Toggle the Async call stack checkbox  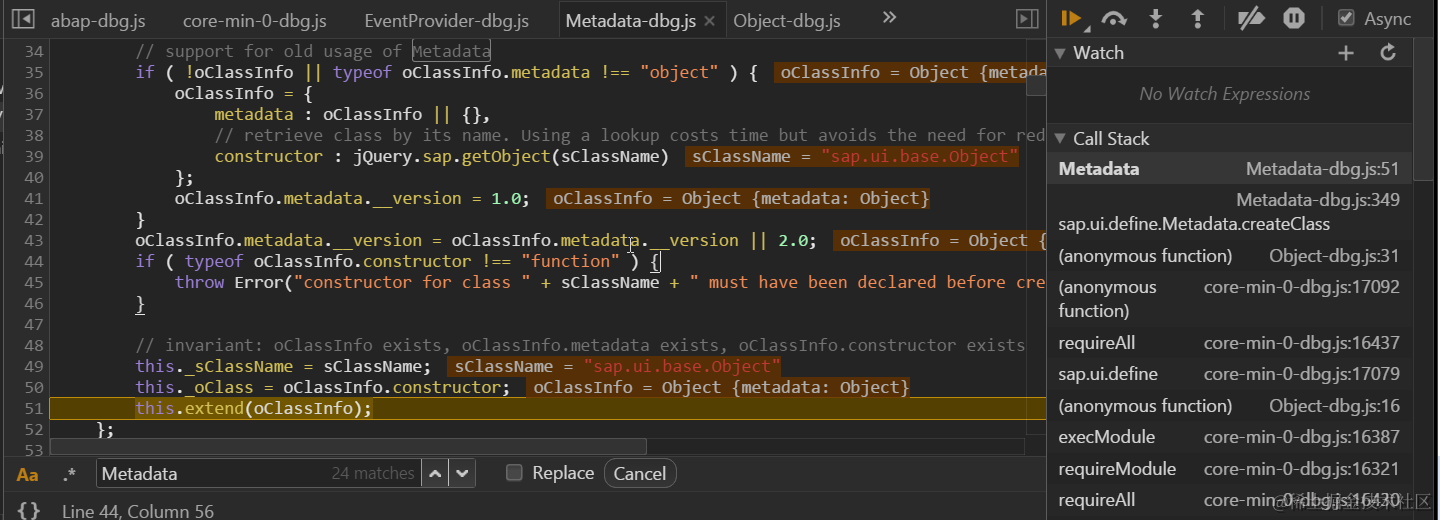[x=1346, y=18]
